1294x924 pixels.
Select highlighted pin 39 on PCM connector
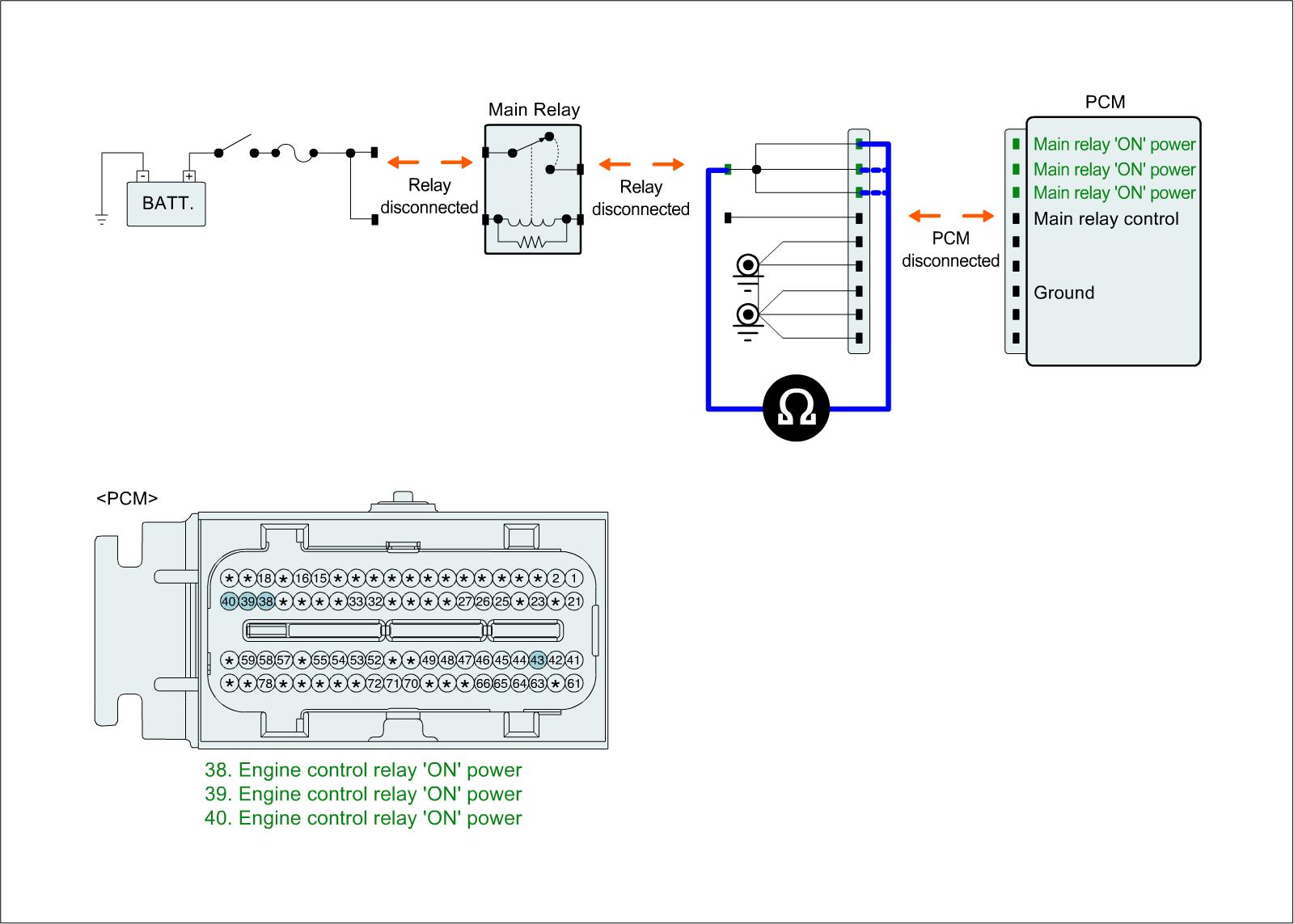pos(247,601)
